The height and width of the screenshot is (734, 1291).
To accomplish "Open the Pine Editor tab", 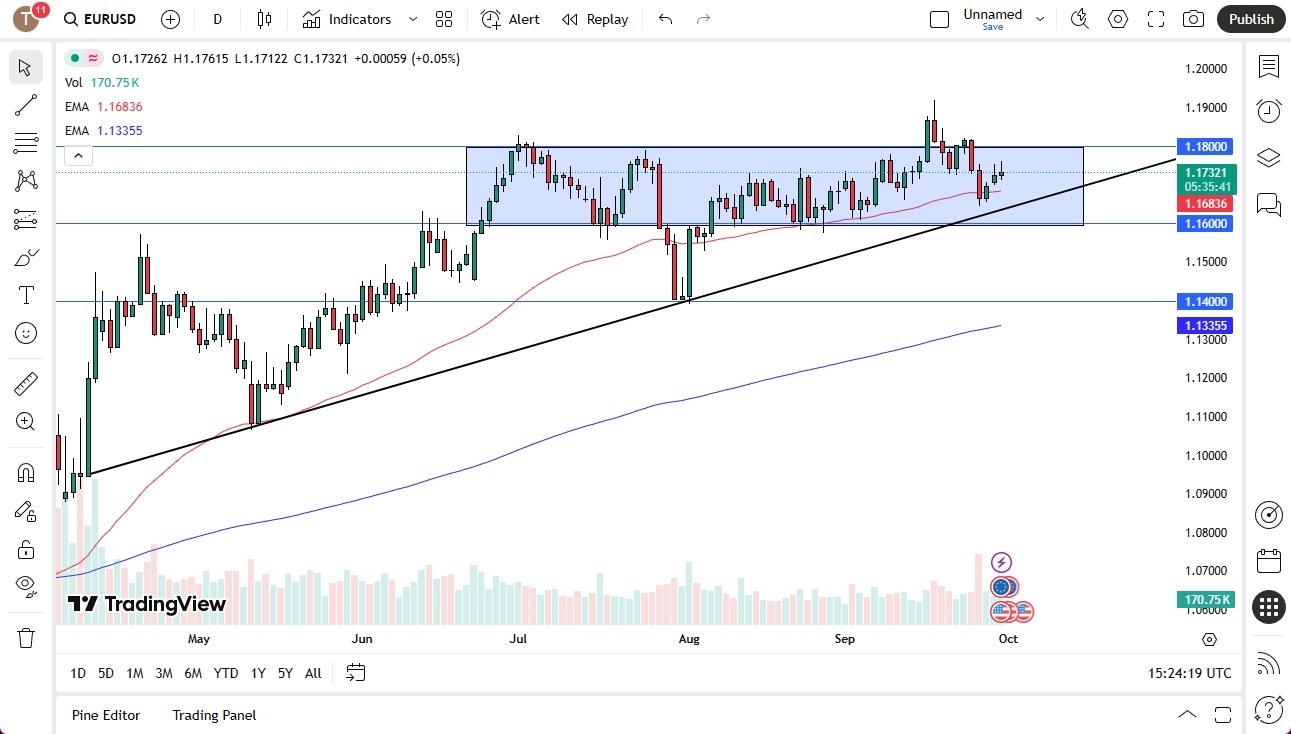I will [106, 715].
